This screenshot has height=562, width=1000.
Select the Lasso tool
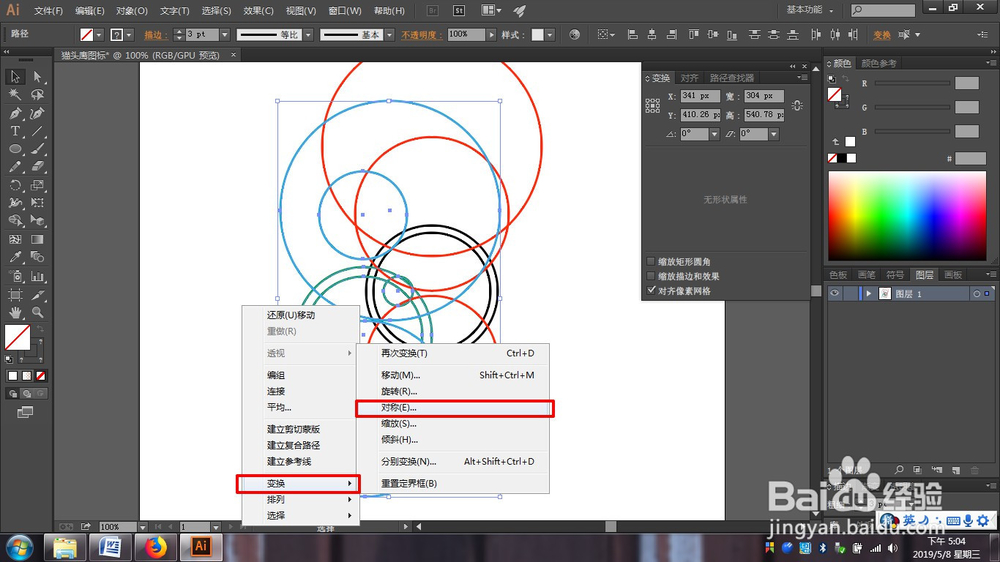(x=37, y=95)
